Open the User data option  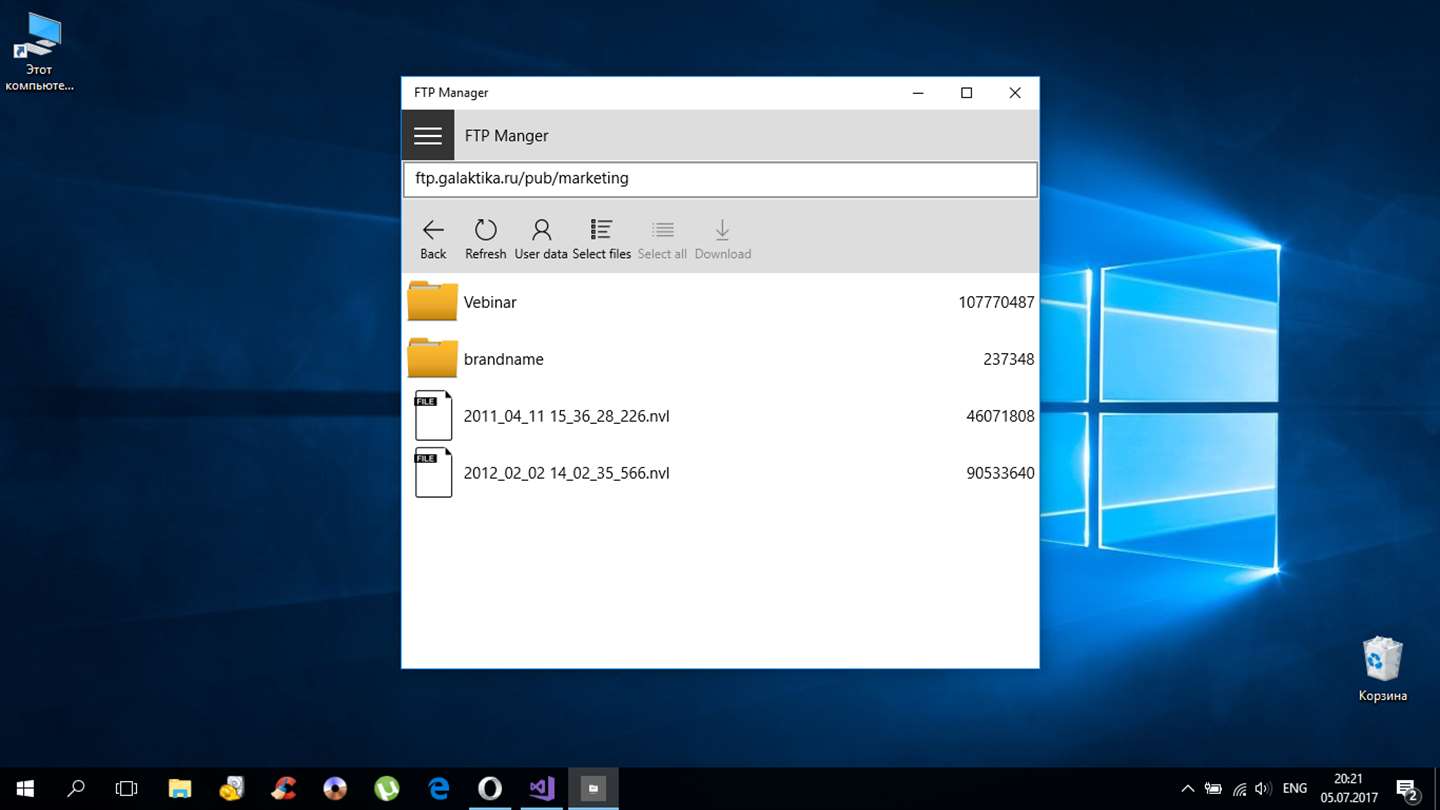[x=541, y=231]
